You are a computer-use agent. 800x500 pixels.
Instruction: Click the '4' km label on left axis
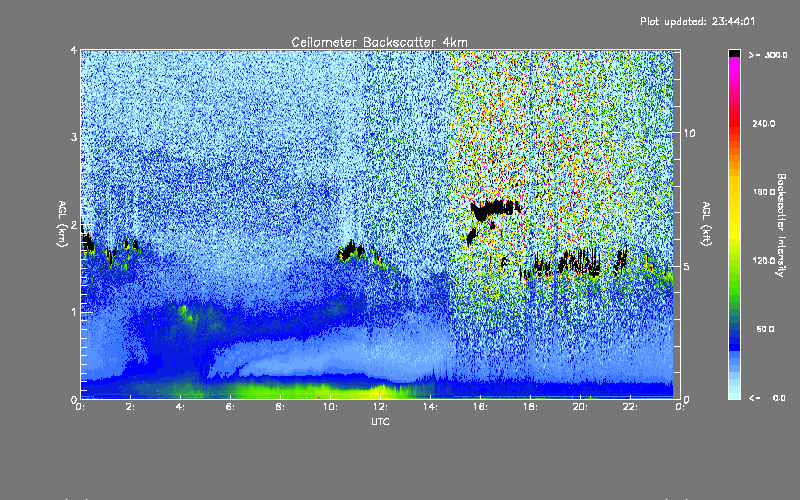(74, 50)
